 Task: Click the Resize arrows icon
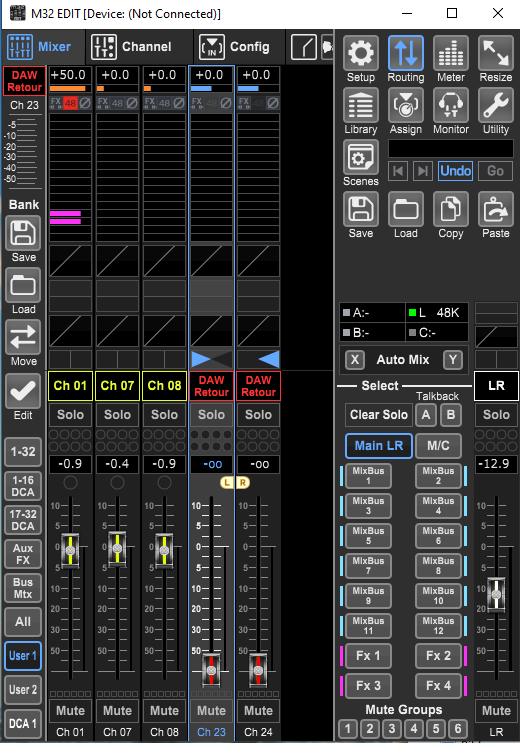tap(496, 53)
